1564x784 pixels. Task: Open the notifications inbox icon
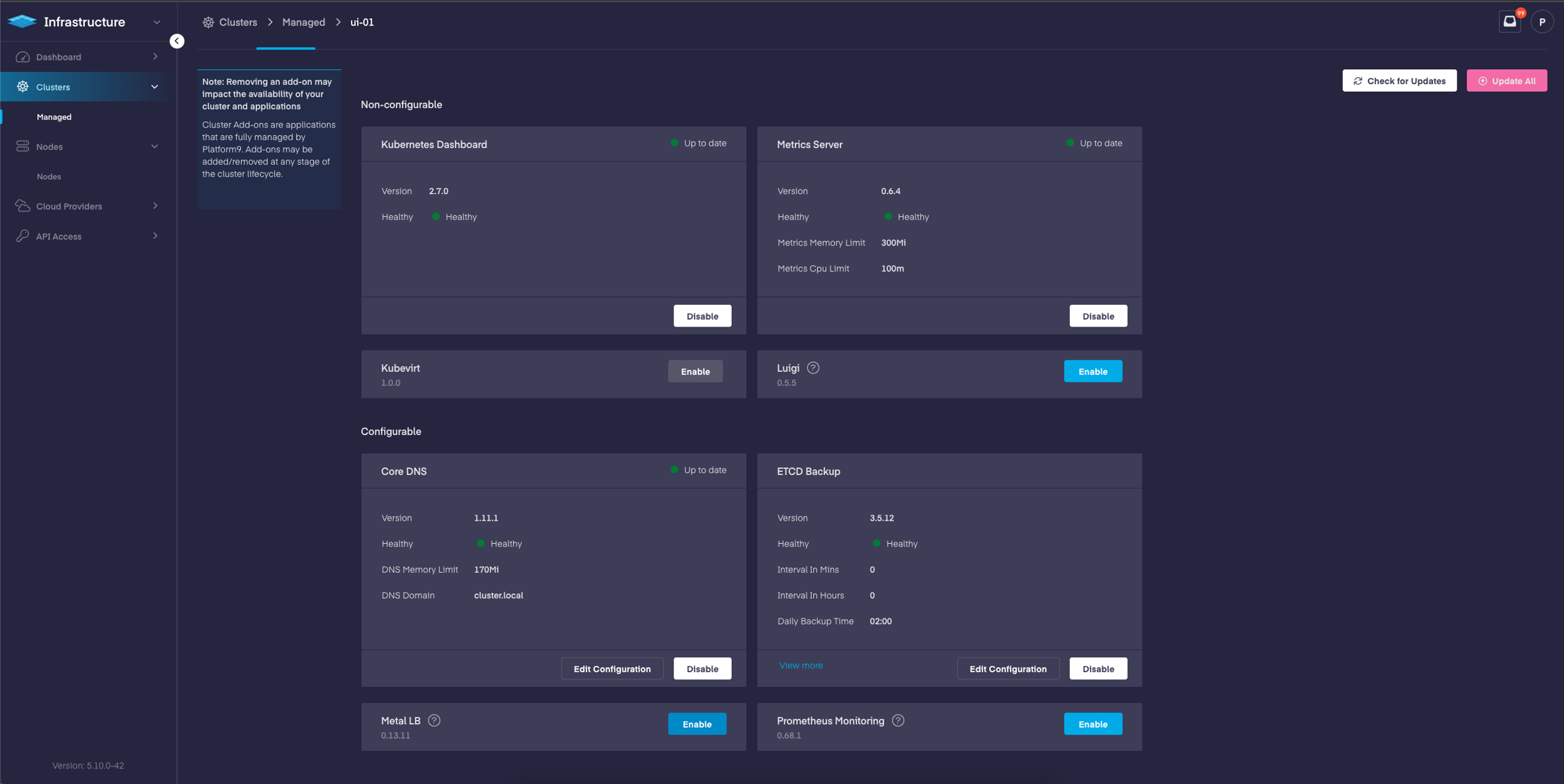[x=1509, y=22]
